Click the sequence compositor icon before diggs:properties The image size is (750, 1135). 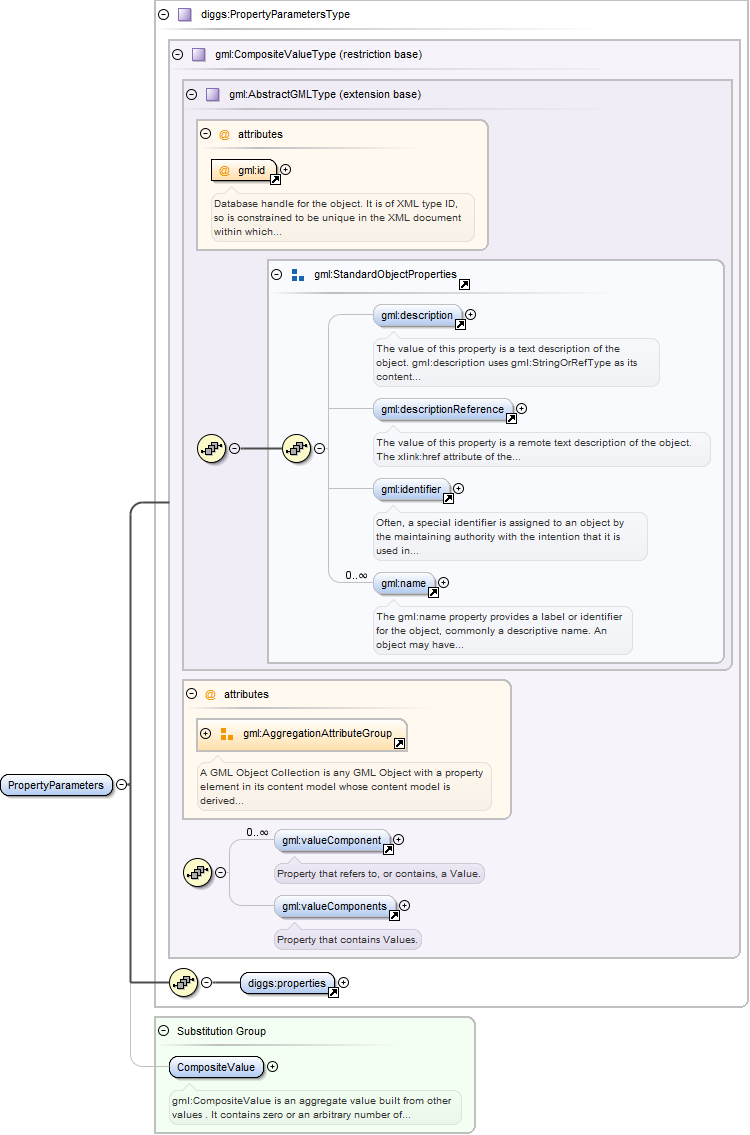[x=183, y=983]
